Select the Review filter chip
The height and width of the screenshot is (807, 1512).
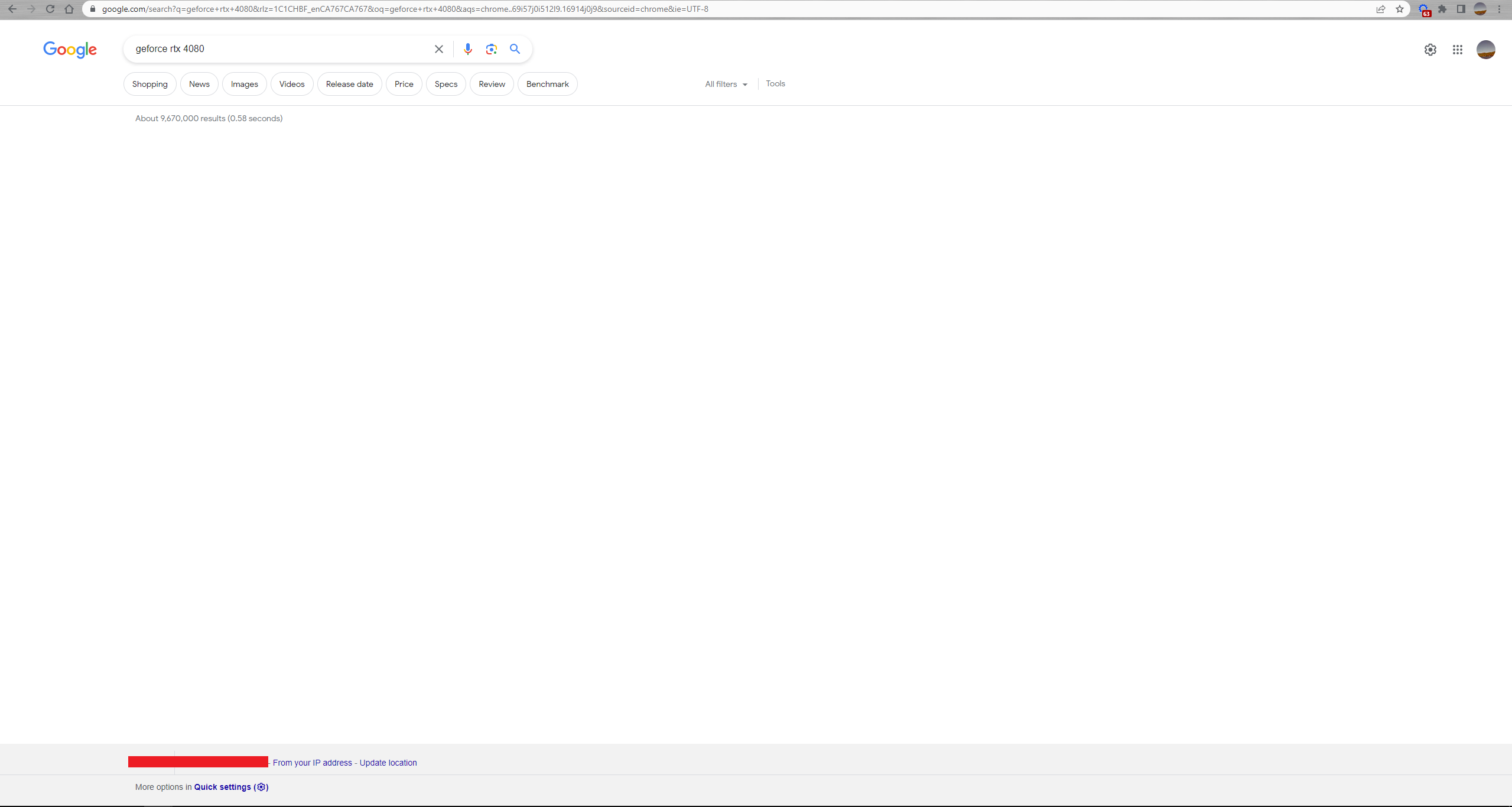(x=492, y=84)
